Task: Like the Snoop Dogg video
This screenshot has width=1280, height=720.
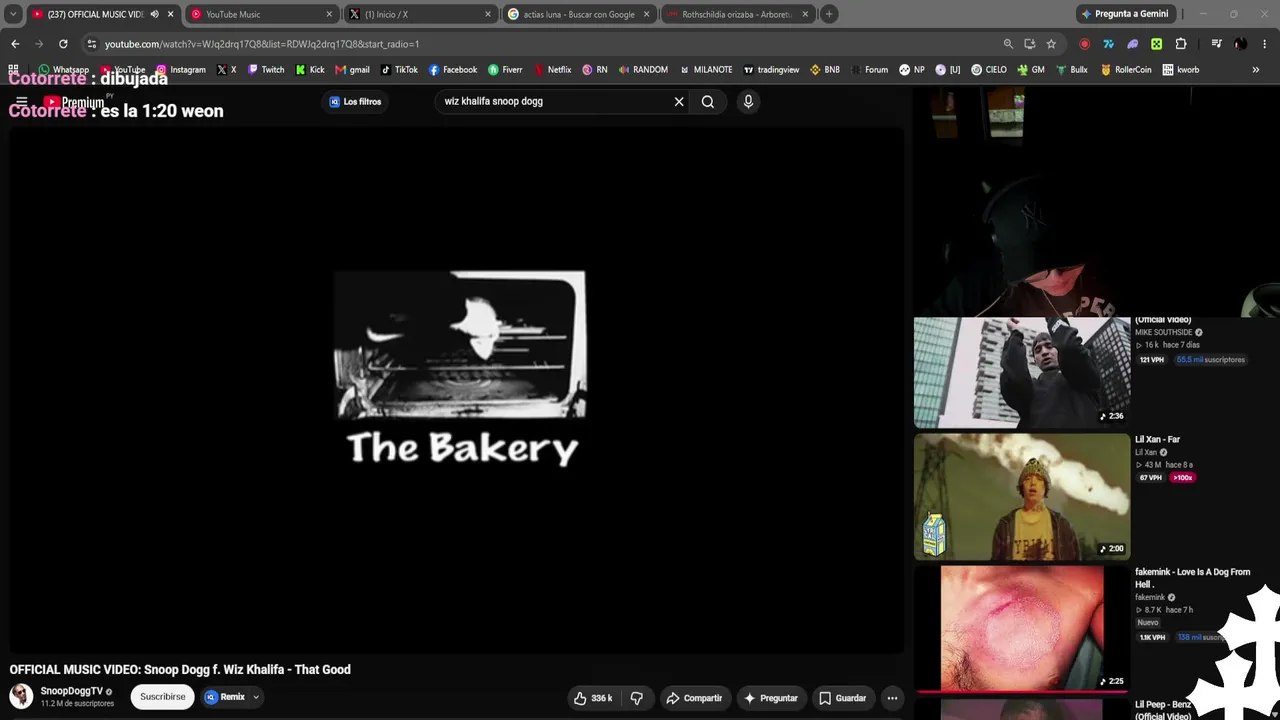Action: coord(592,698)
